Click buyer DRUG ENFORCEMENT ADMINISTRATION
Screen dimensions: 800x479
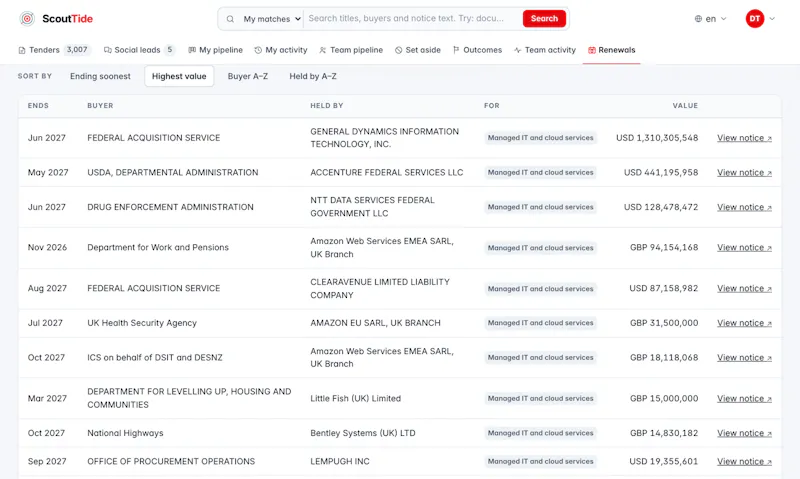[170, 207]
